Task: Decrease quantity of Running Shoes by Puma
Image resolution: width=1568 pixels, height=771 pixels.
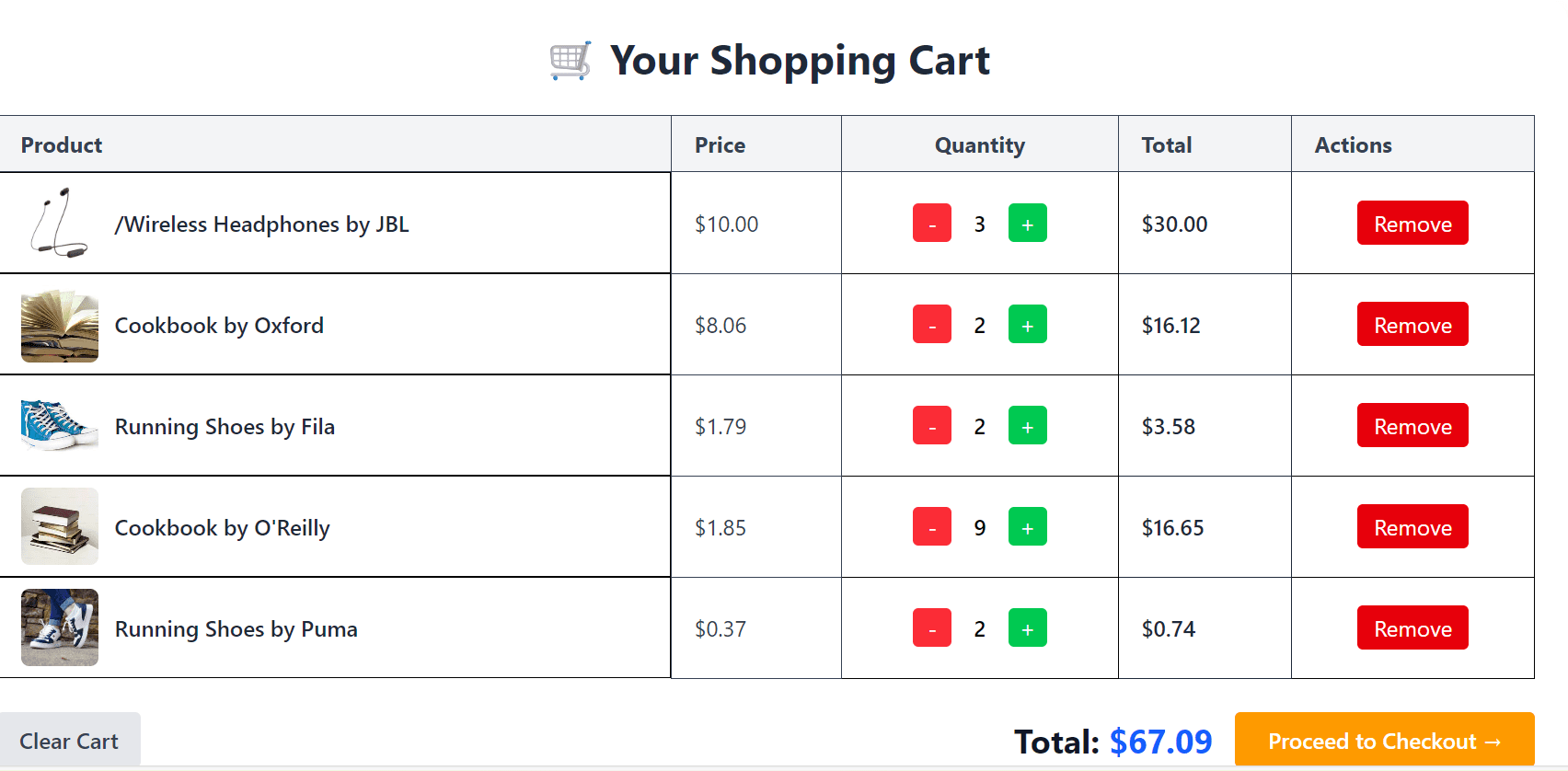Action: click(x=932, y=628)
